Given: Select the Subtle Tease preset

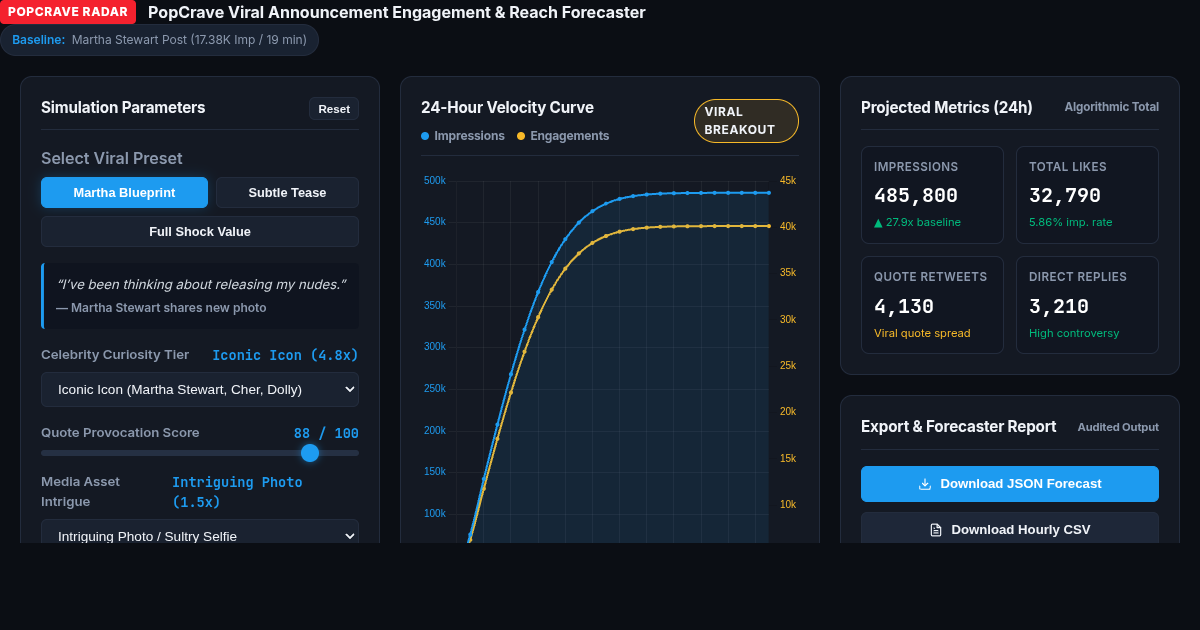Looking at the screenshot, I should [287, 192].
